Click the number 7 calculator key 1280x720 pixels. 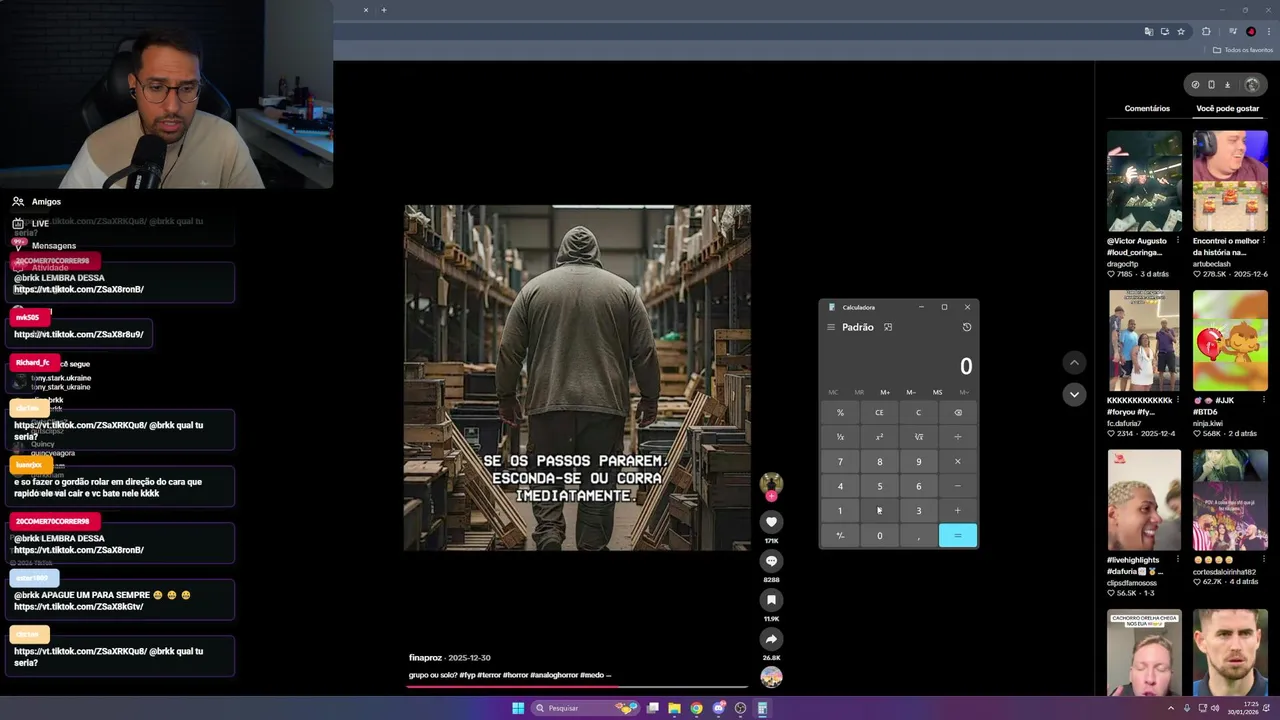click(840, 461)
